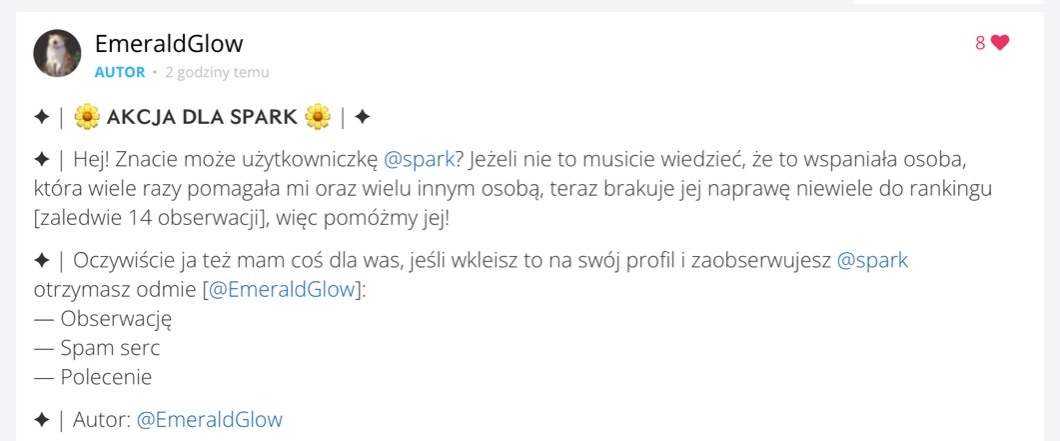Click the EmeraldGlow username in the post header
Viewport: 1060px width, 441px height.
click(168, 43)
